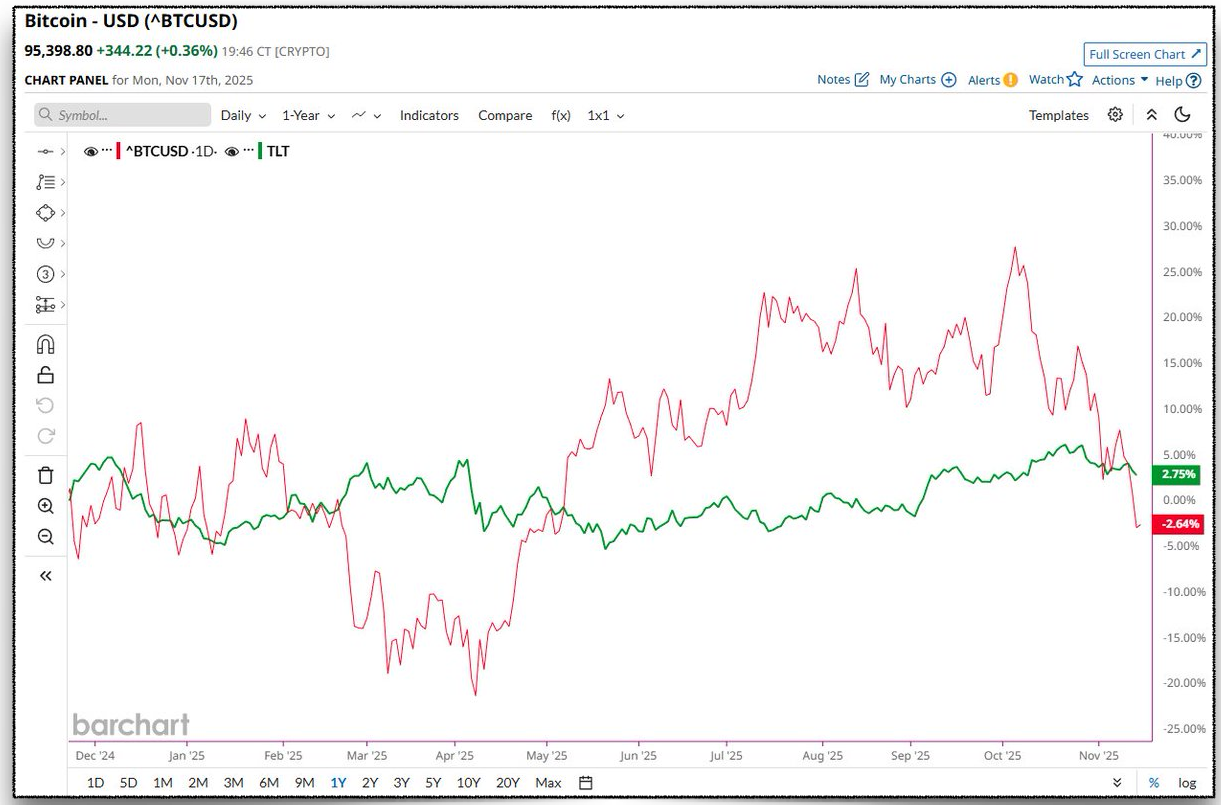This screenshot has width=1221, height=805.
Task: Toggle visibility of the TLT series
Action: [x=232, y=151]
